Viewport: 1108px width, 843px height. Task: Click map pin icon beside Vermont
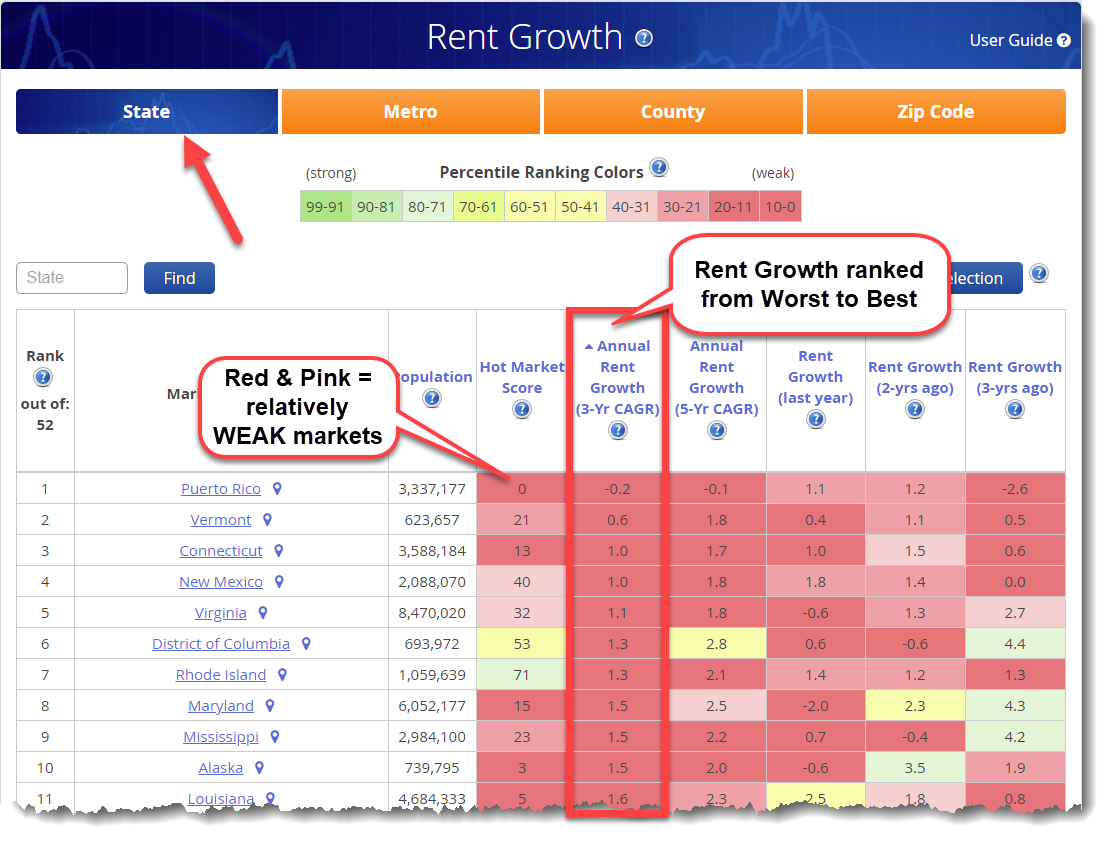[x=267, y=520]
